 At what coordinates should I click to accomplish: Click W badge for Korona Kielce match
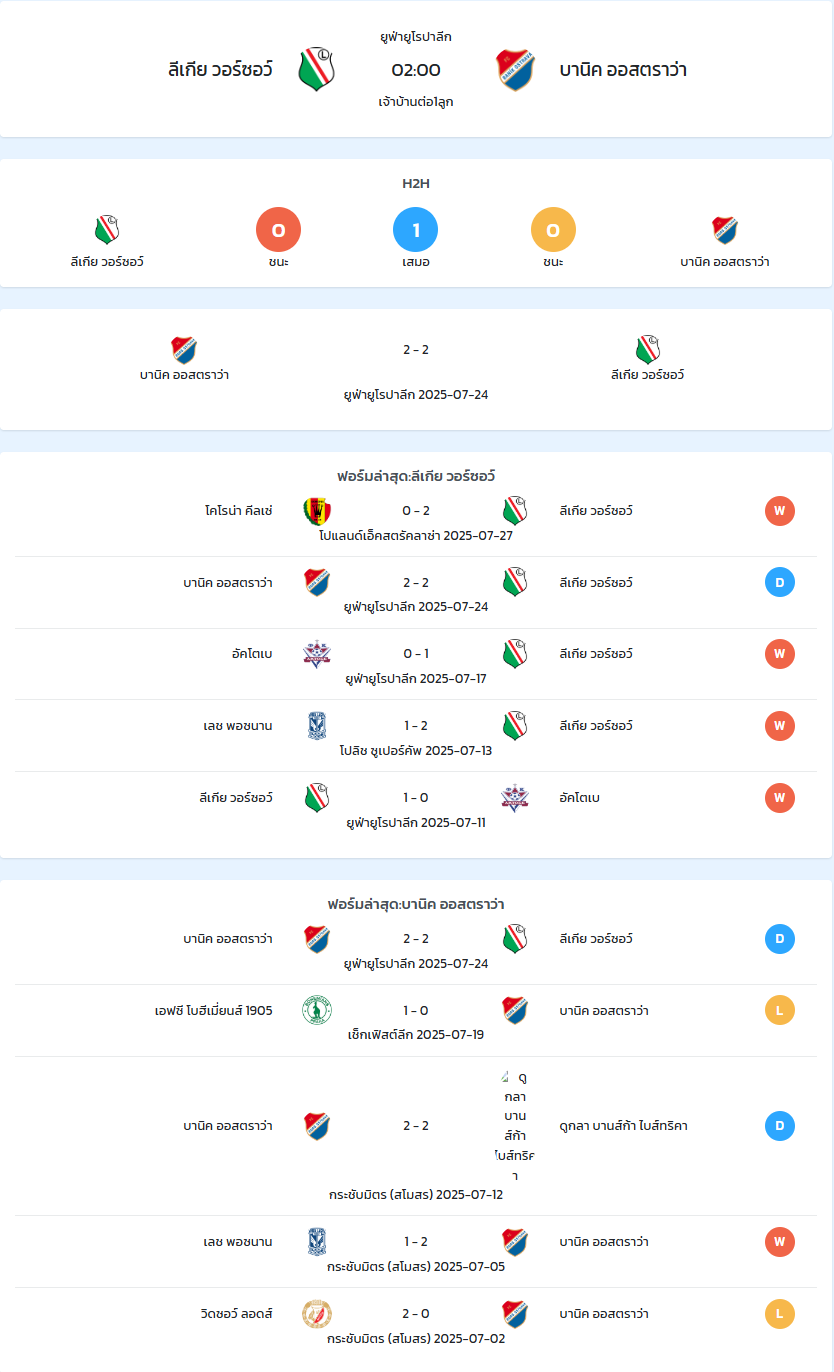[780, 511]
